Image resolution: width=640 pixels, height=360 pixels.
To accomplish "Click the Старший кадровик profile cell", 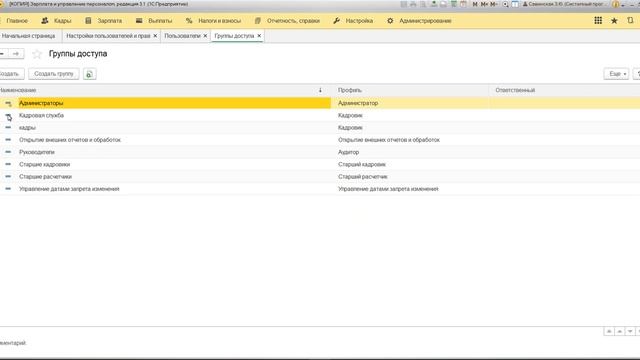I will [362, 164].
